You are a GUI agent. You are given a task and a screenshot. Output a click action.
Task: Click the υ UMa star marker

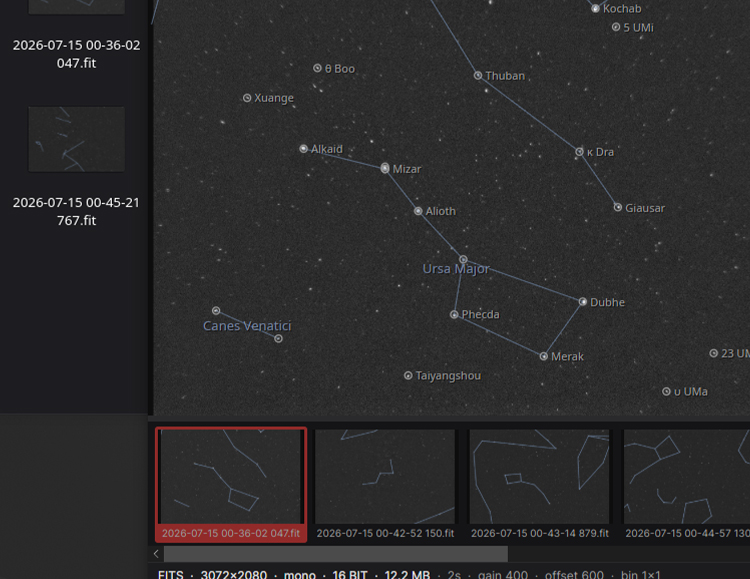click(666, 391)
